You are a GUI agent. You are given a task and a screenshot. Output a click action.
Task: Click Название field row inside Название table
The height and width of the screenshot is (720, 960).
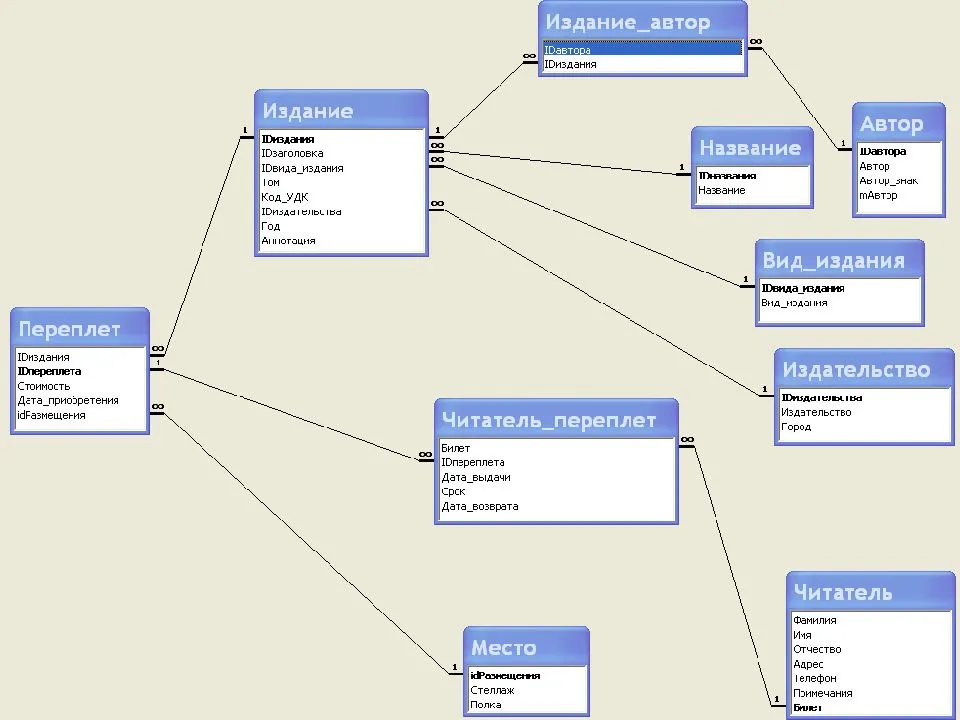click(752, 190)
